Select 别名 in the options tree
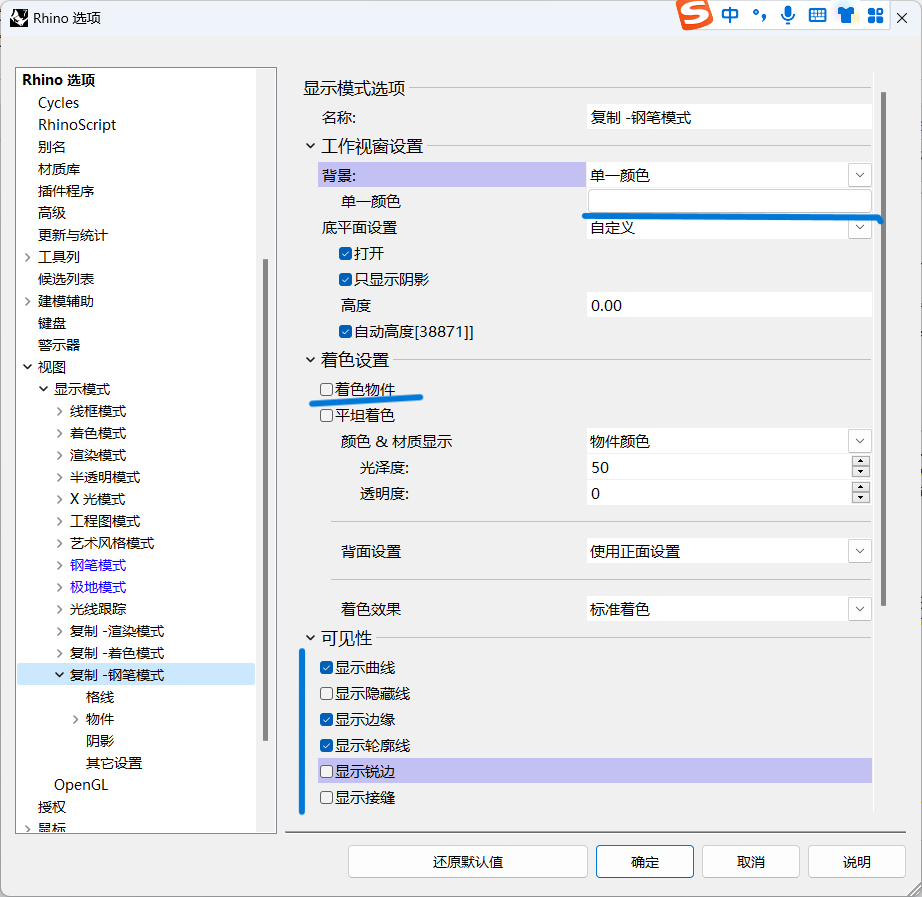 pos(52,147)
